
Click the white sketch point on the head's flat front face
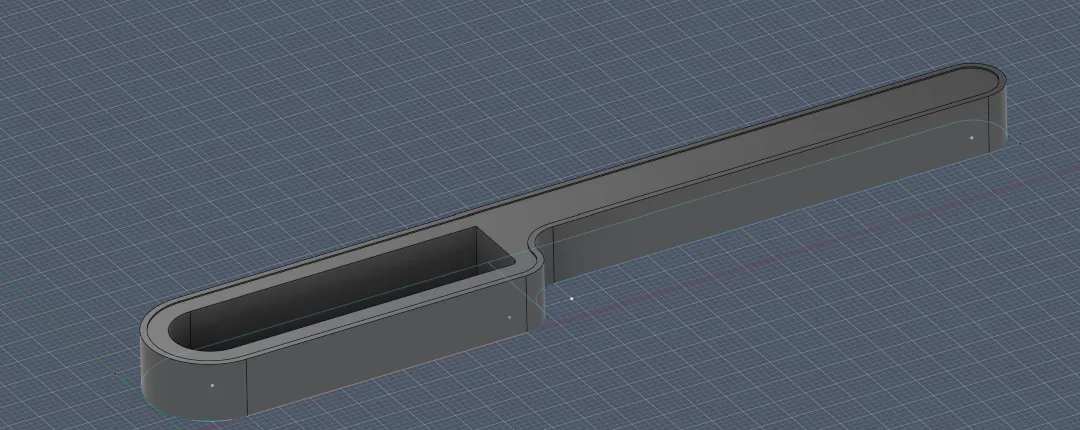(509, 318)
